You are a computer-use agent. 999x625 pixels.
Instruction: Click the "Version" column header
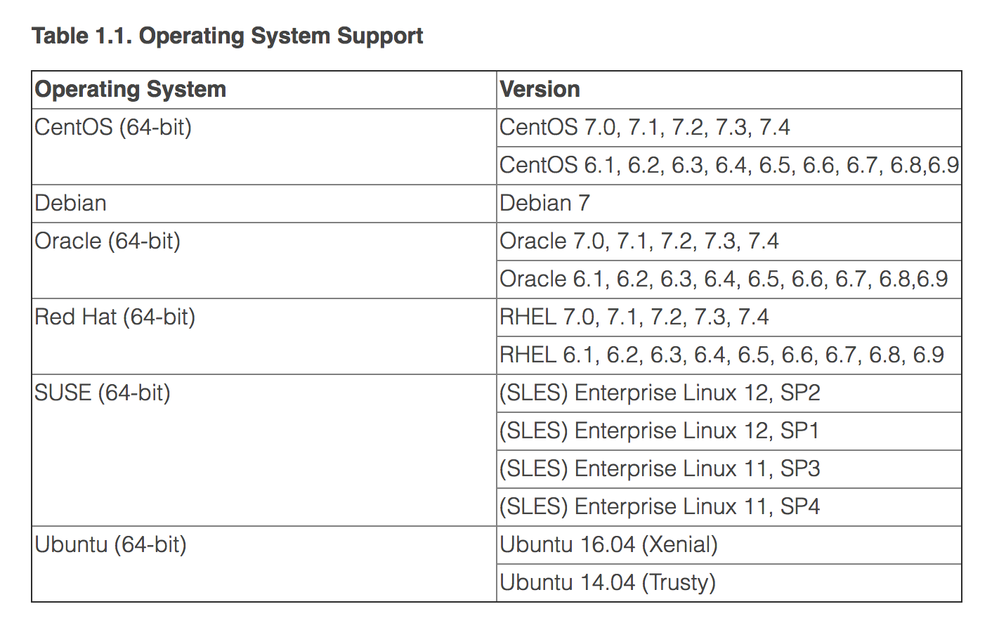pyautogui.click(x=540, y=89)
